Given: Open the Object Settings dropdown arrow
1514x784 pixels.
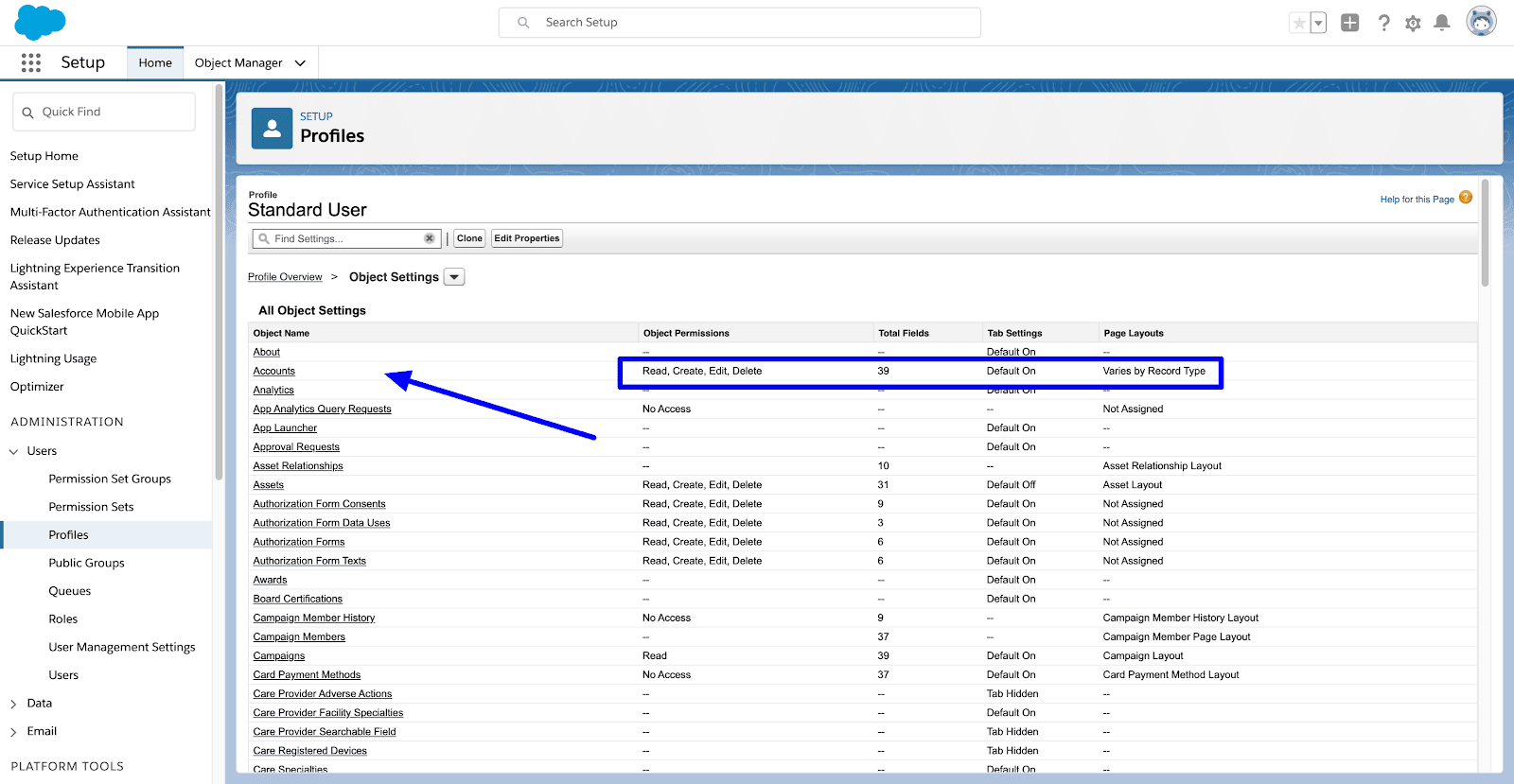Looking at the screenshot, I should point(454,277).
